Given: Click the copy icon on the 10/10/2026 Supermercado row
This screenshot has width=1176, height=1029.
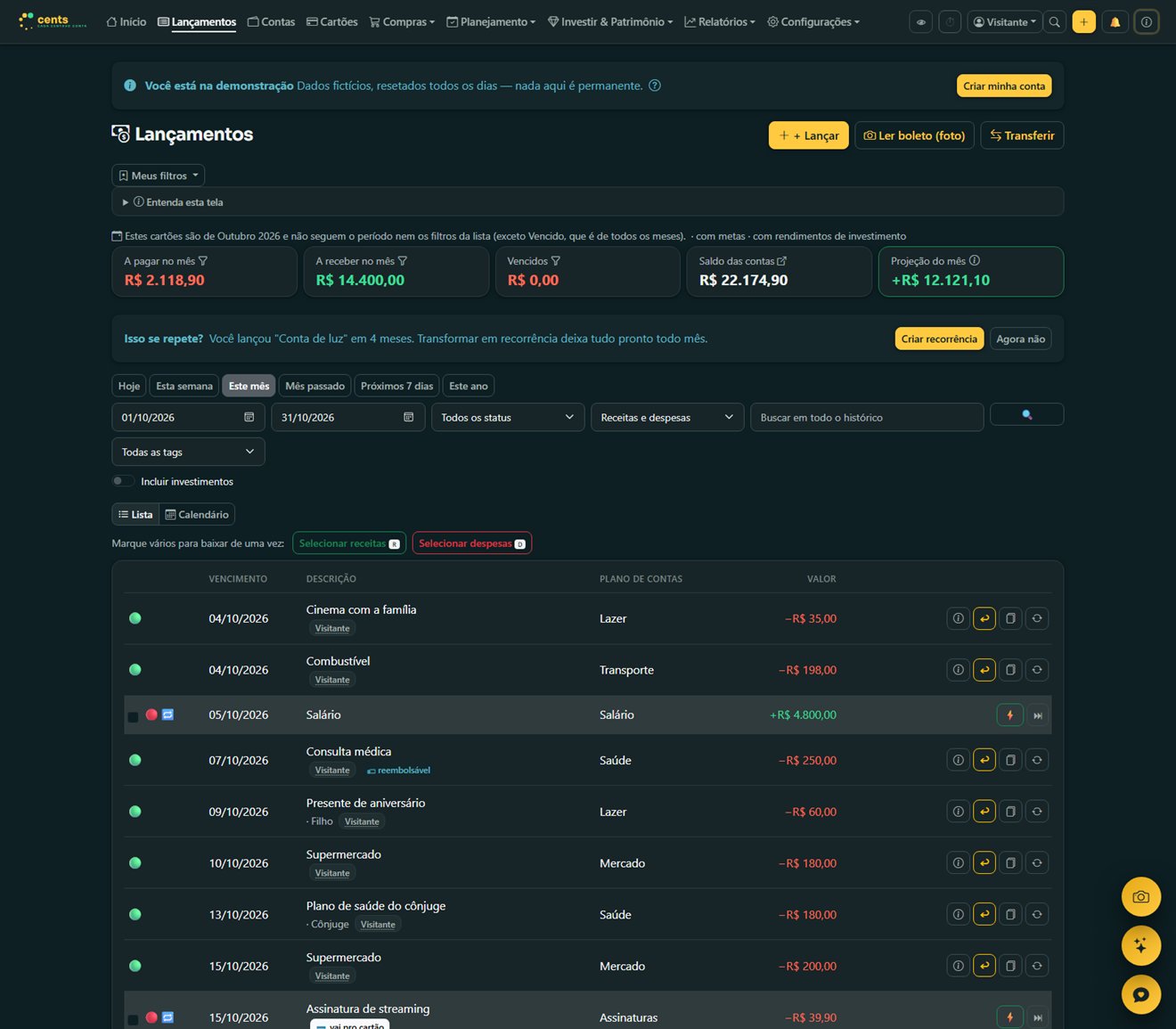Looking at the screenshot, I should pos(1010,863).
